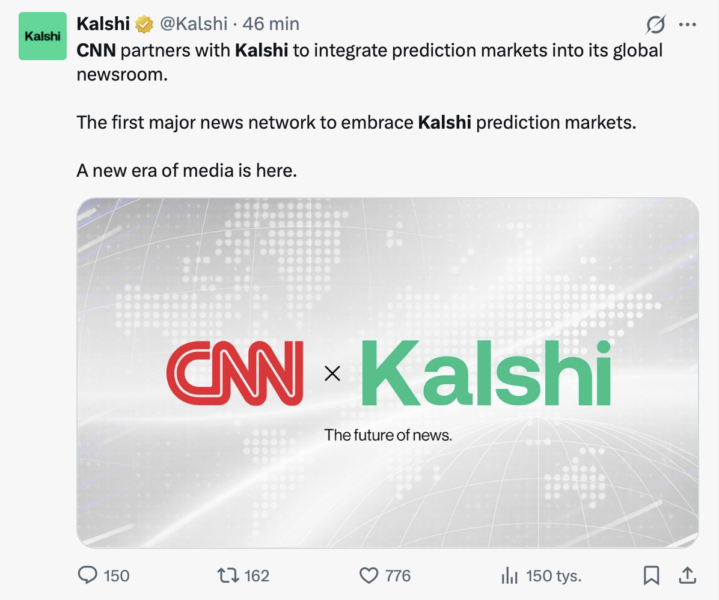Click the @Kalshi handle
Image resolution: width=719 pixels, height=600 pixels.
[194, 24]
